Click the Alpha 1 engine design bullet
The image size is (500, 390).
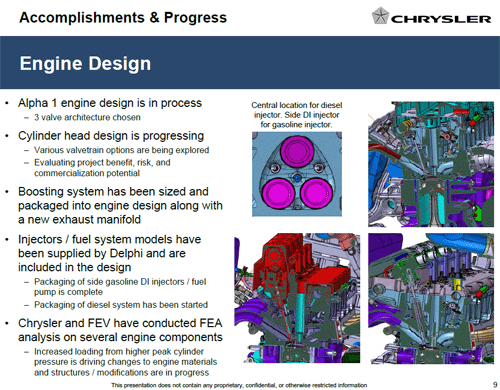coord(110,103)
